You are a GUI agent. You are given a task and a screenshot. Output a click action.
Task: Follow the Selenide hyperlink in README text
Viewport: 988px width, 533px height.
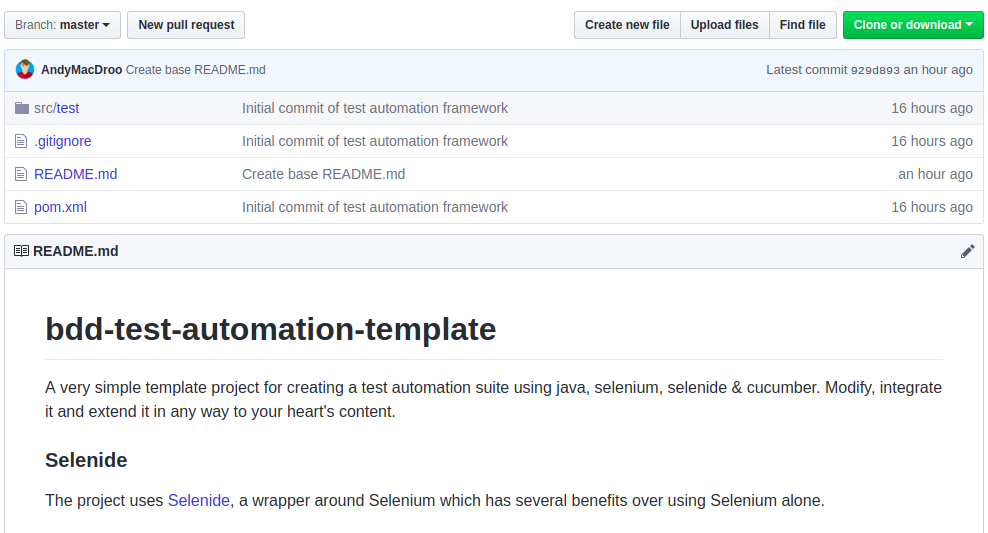pos(199,500)
